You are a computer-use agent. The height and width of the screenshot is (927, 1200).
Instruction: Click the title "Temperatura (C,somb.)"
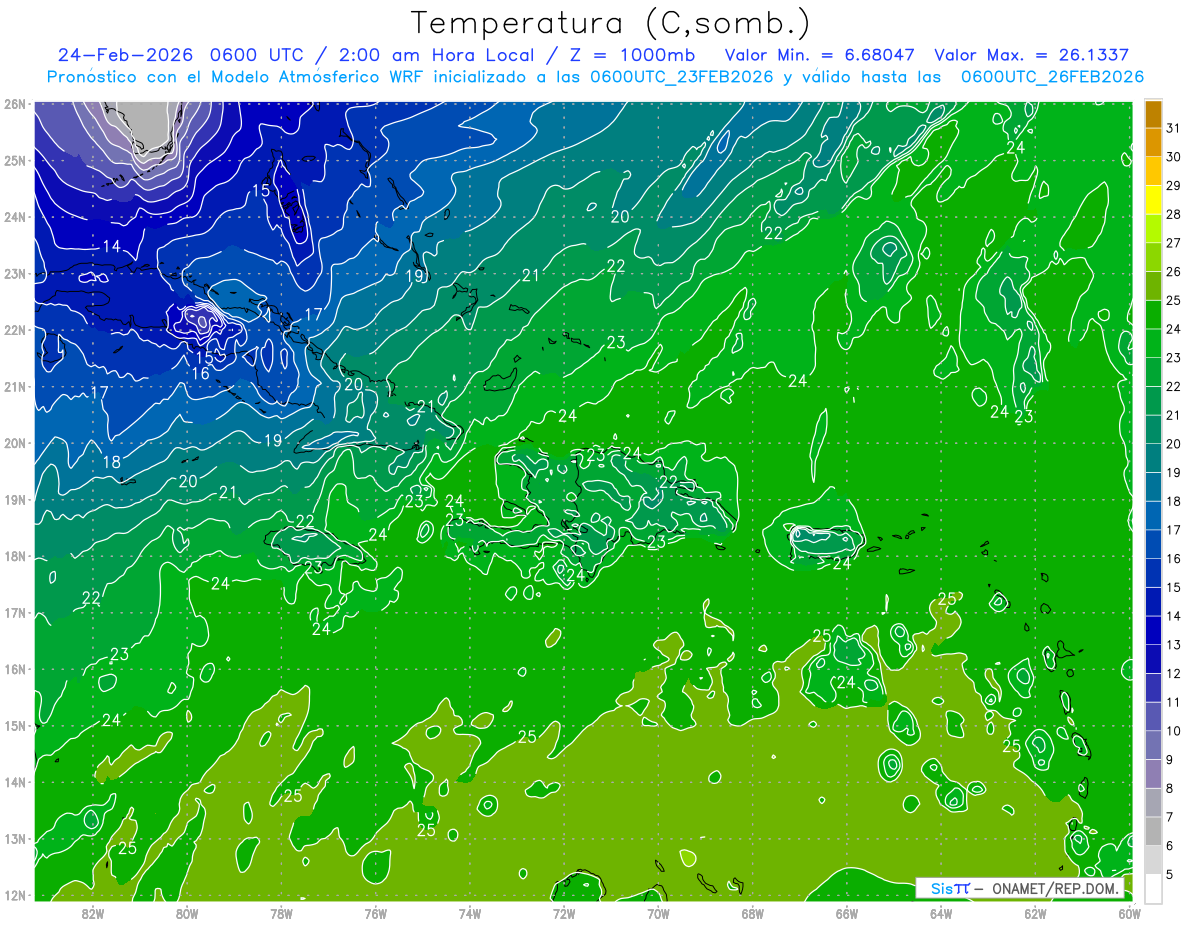(x=609, y=24)
